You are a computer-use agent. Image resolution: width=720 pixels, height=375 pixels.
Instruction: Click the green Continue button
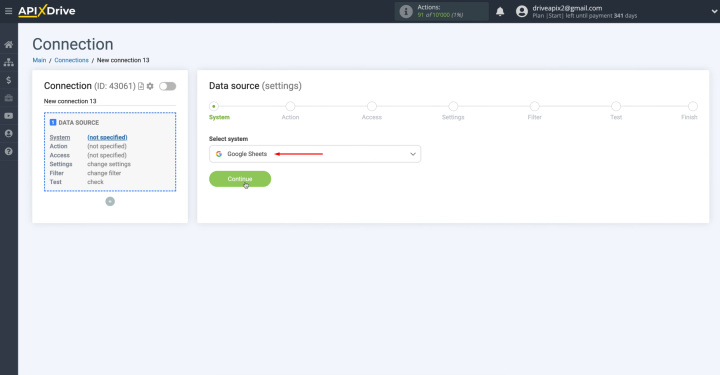pyautogui.click(x=240, y=179)
